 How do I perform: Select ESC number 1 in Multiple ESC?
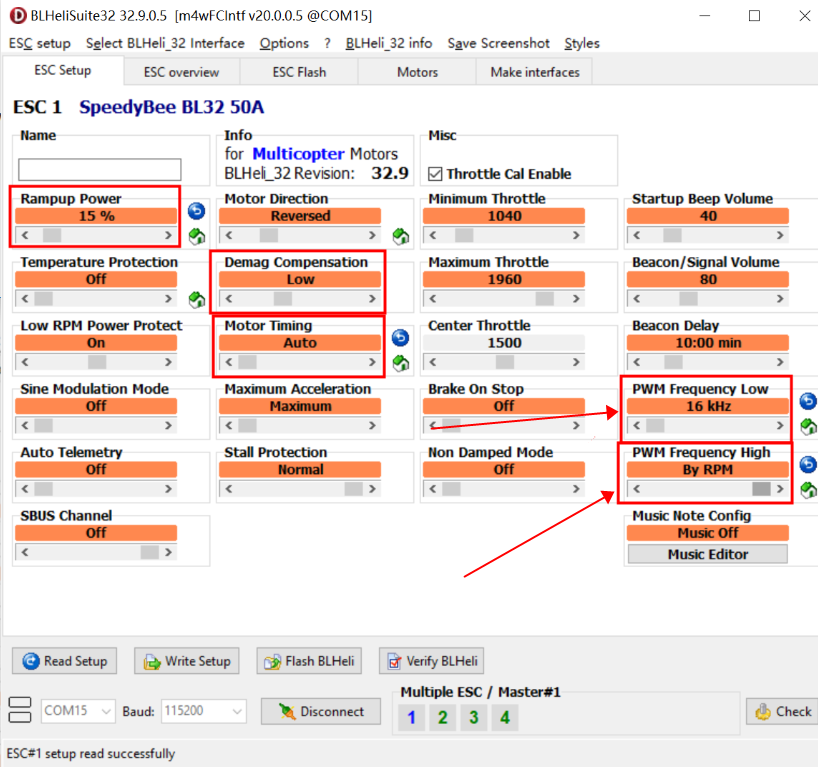412,717
